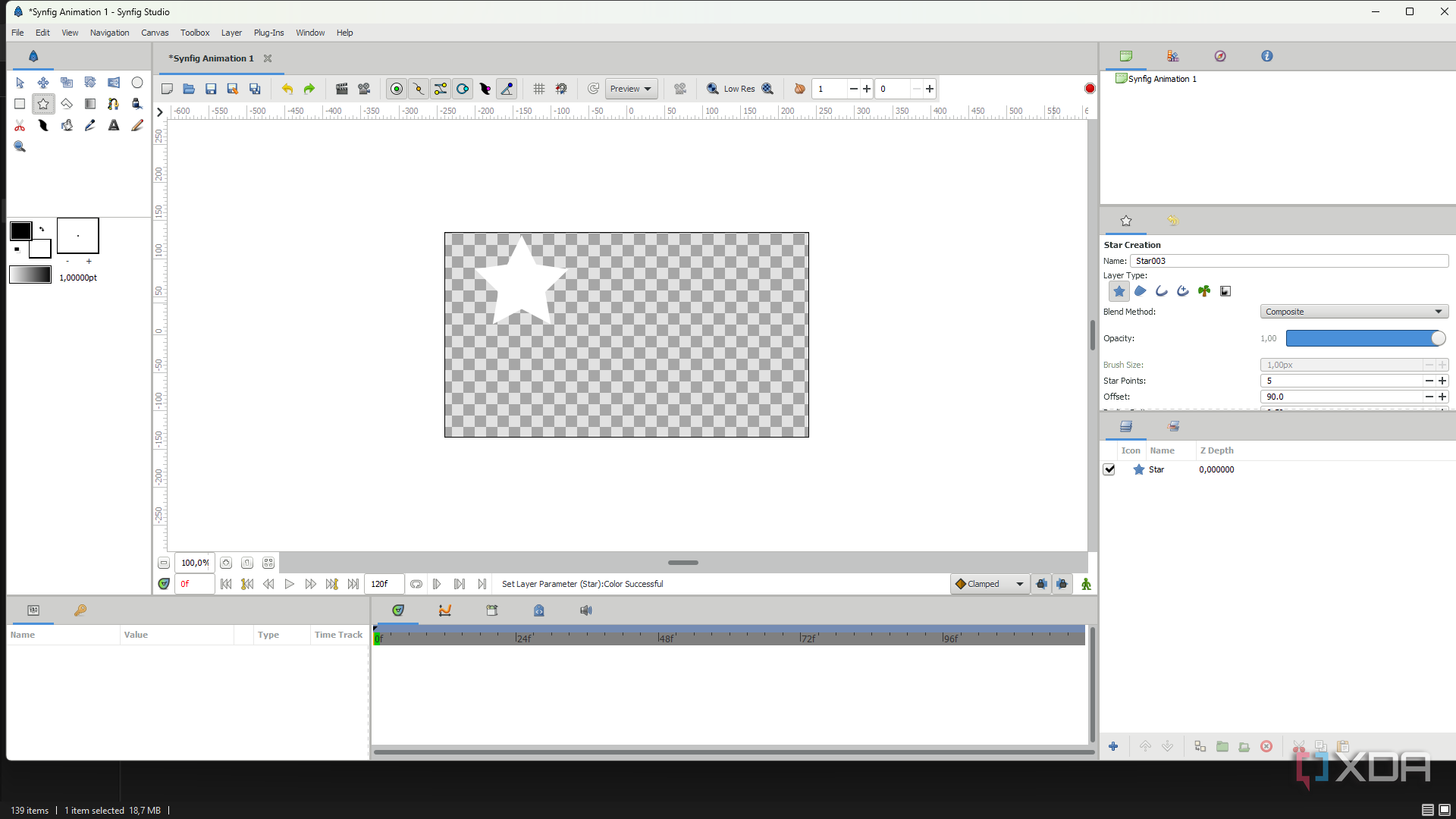Open the Plug-Ins menu

pos(268,33)
